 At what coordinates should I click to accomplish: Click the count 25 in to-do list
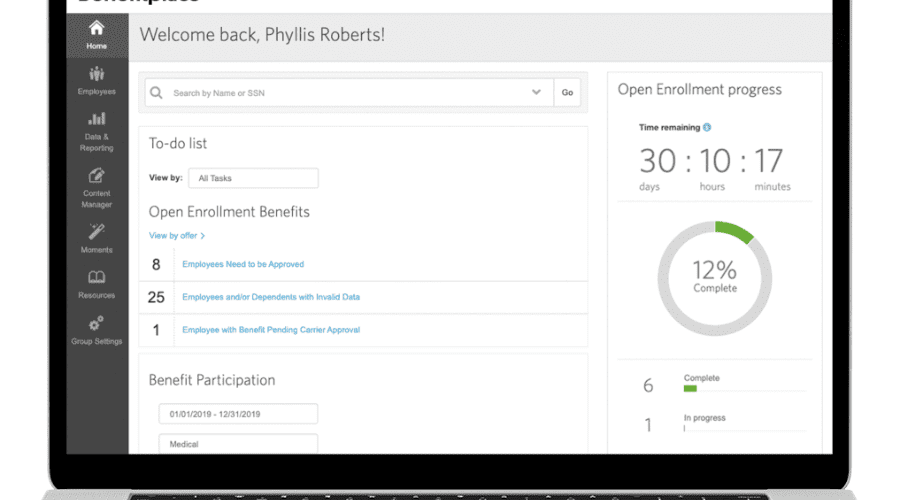[156, 297]
